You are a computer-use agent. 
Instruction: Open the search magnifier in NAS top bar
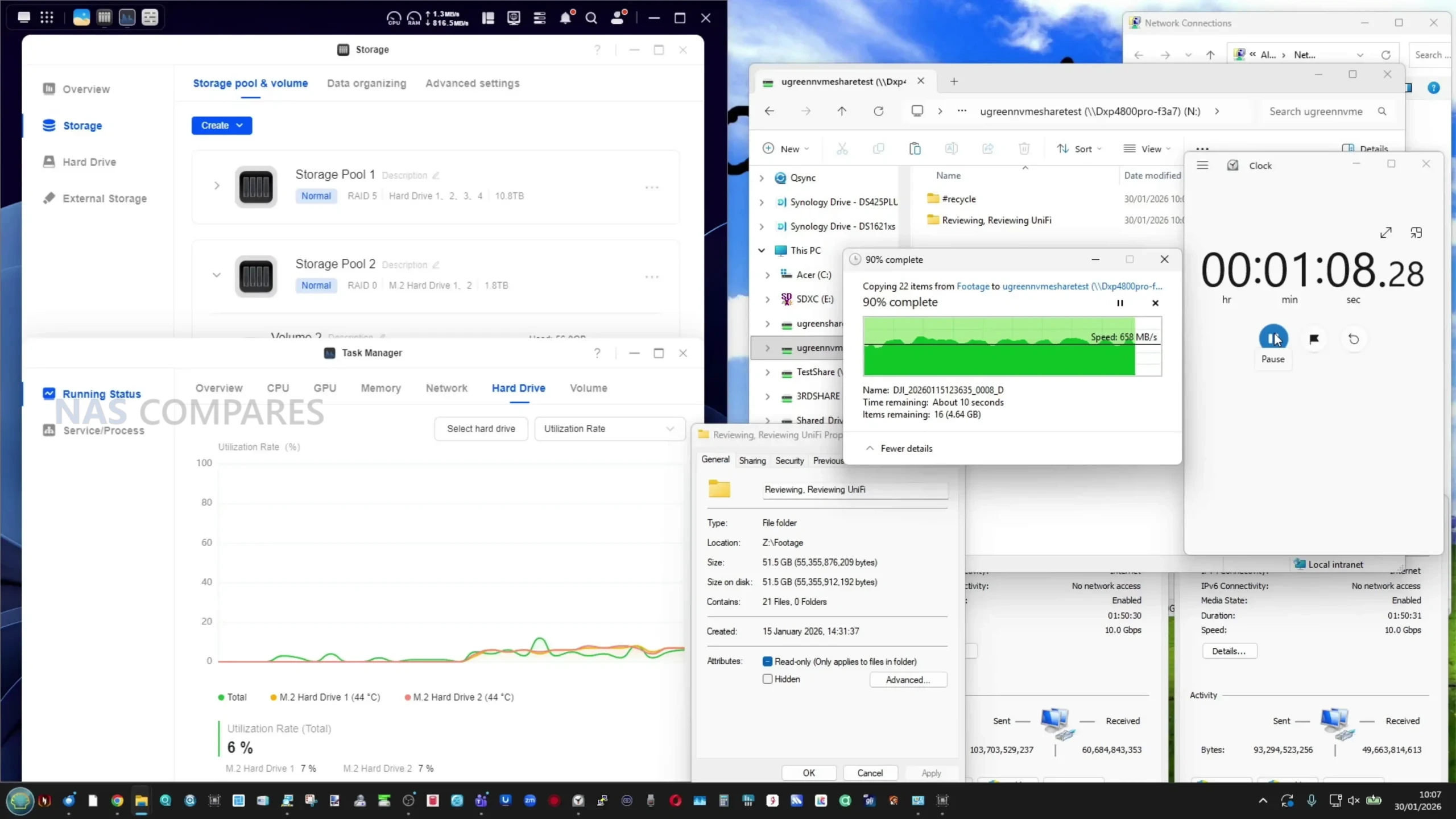click(591, 18)
